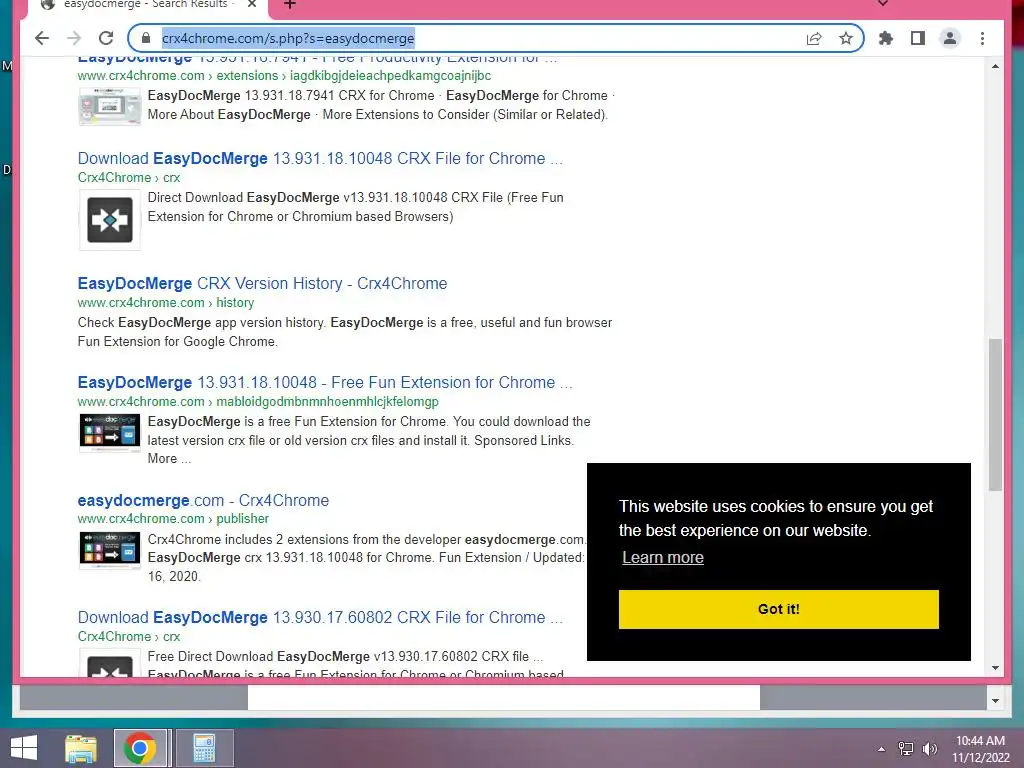Open Chrome three-dot menu
1024x768 pixels.
pyautogui.click(x=982, y=38)
